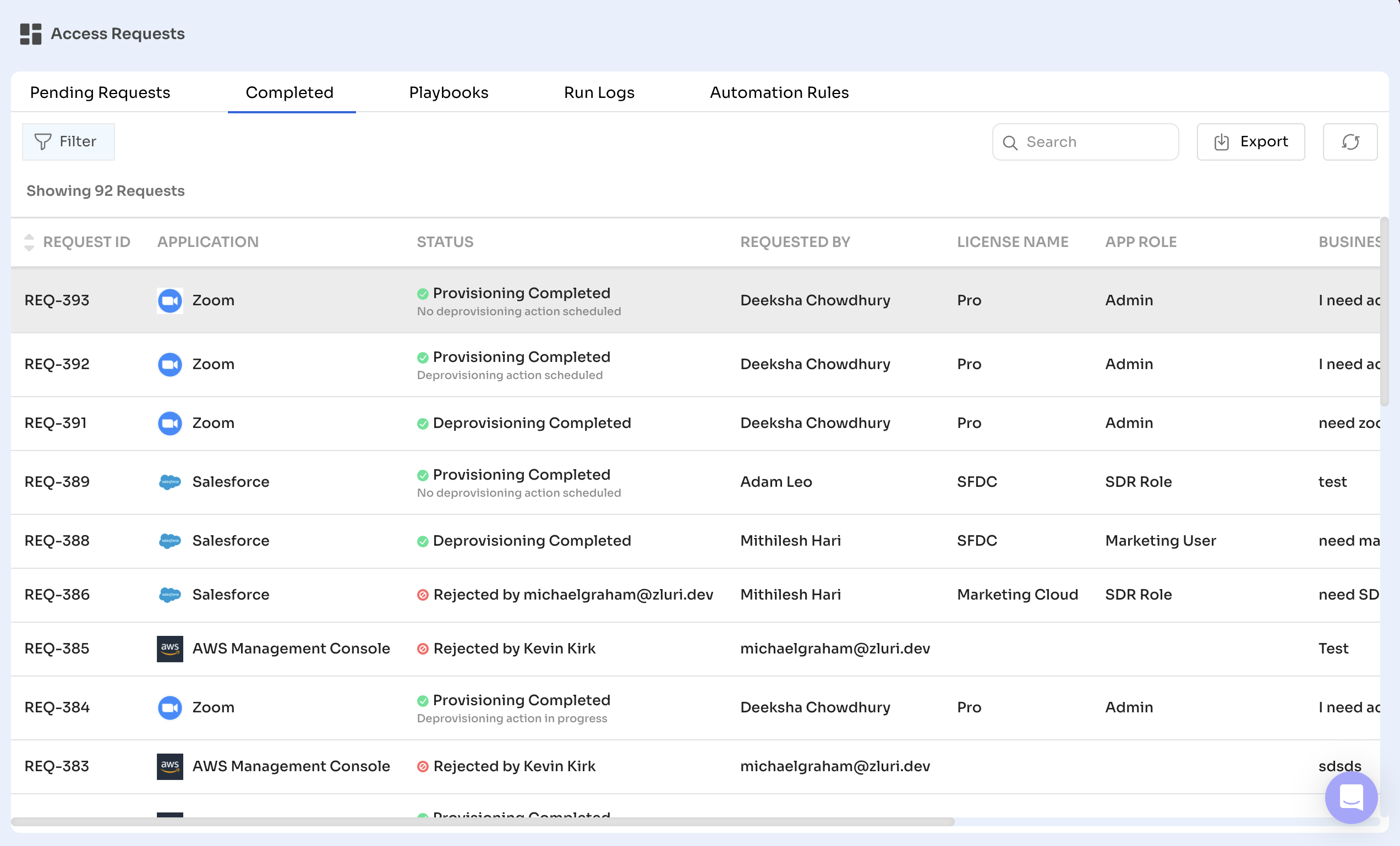
Task: Open the Filter button
Action: coord(68,141)
